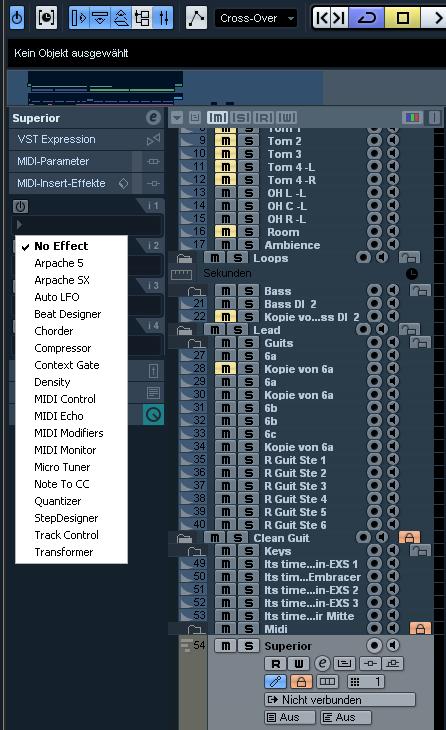The height and width of the screenshot is (730, 446).
Task: Solo the Bass DI 2 track
Action: (x=249, y=304)
